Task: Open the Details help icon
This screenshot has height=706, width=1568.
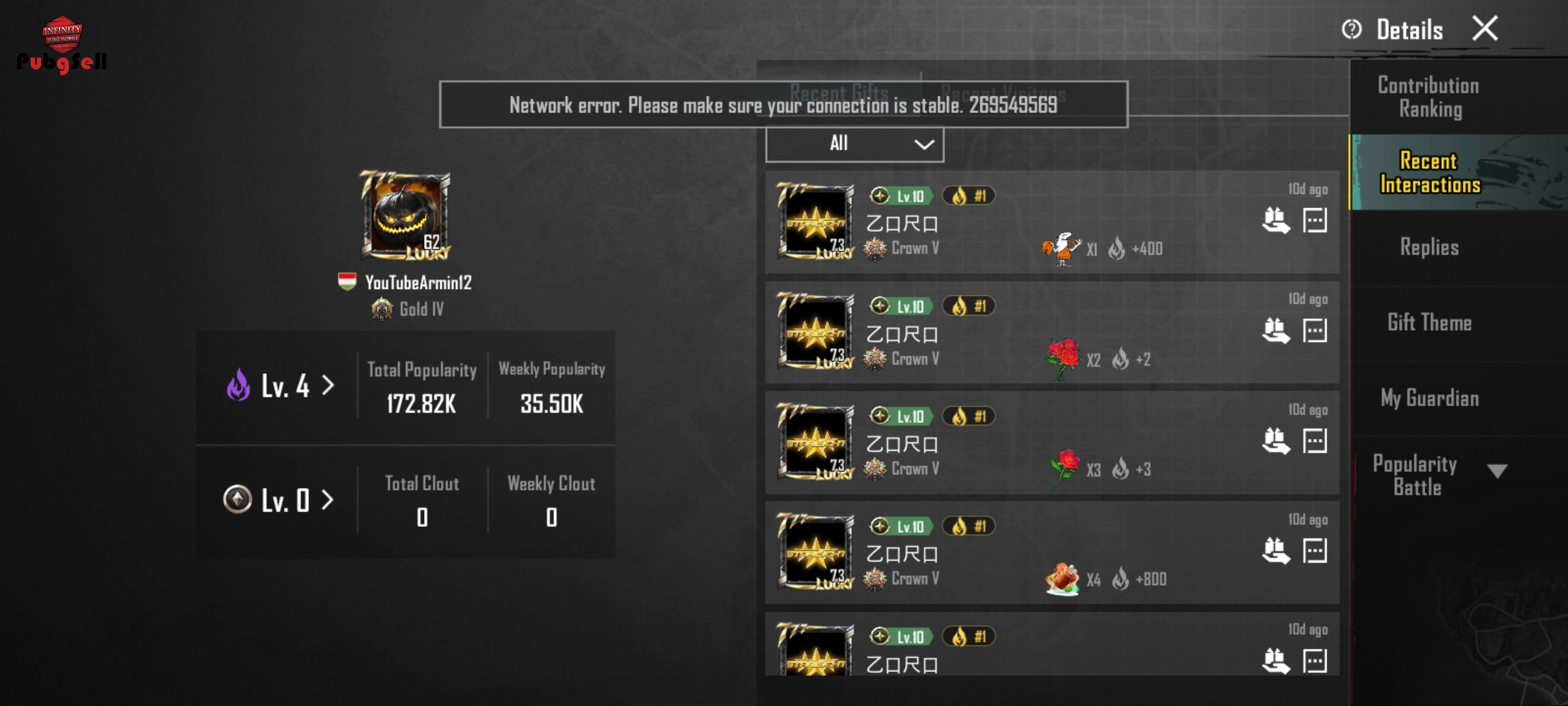Action: pos(1351,29)
